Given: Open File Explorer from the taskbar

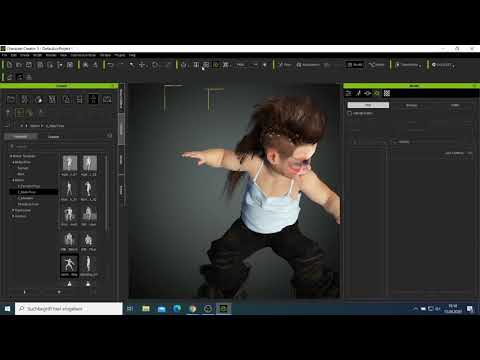Looking at the screenshot, I should click(x=146, y=309).
